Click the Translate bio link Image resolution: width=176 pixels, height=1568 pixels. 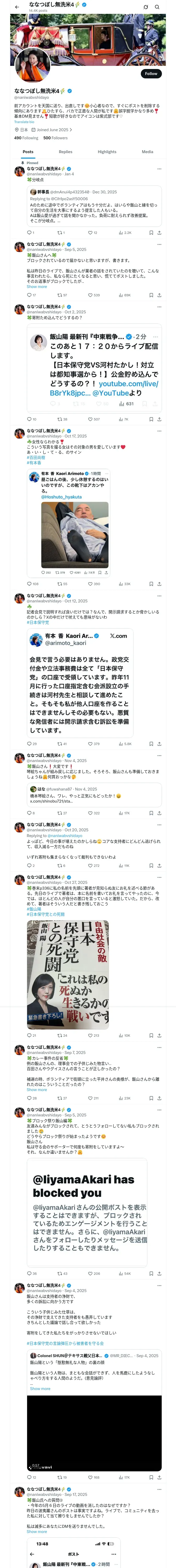[x=24, y=122]
